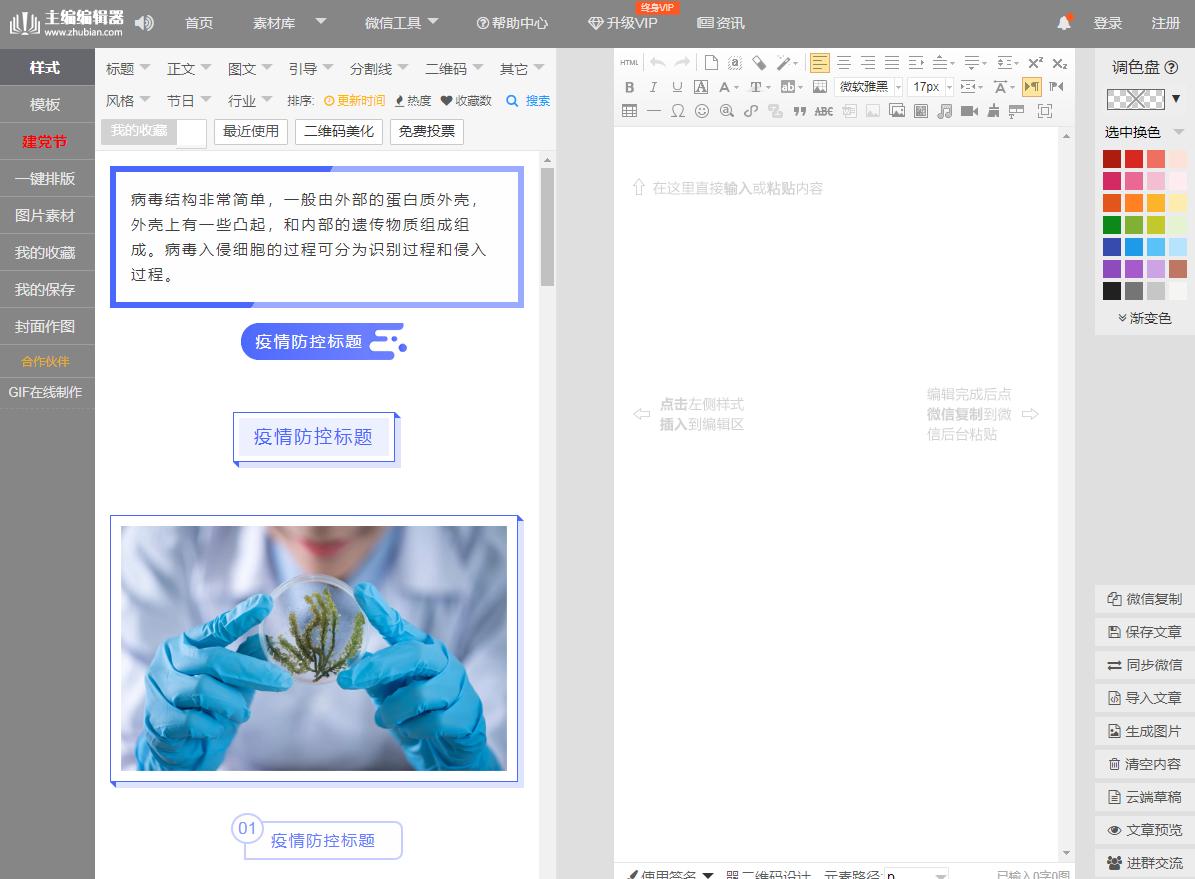Screen dimensions: 1195x879
Task: Insert a table using the table icon
Action: [629, 111]
